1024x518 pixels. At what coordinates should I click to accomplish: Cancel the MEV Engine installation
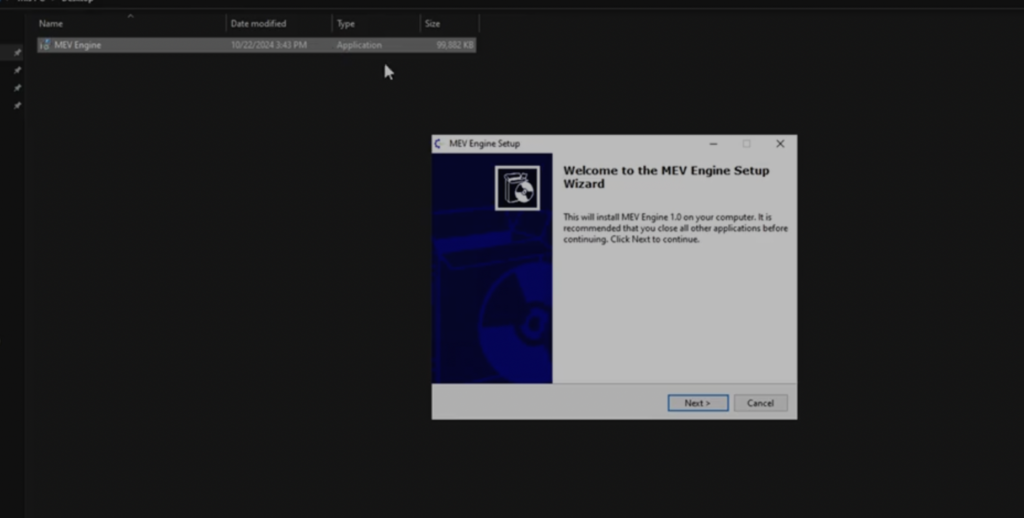pos(760,403)
